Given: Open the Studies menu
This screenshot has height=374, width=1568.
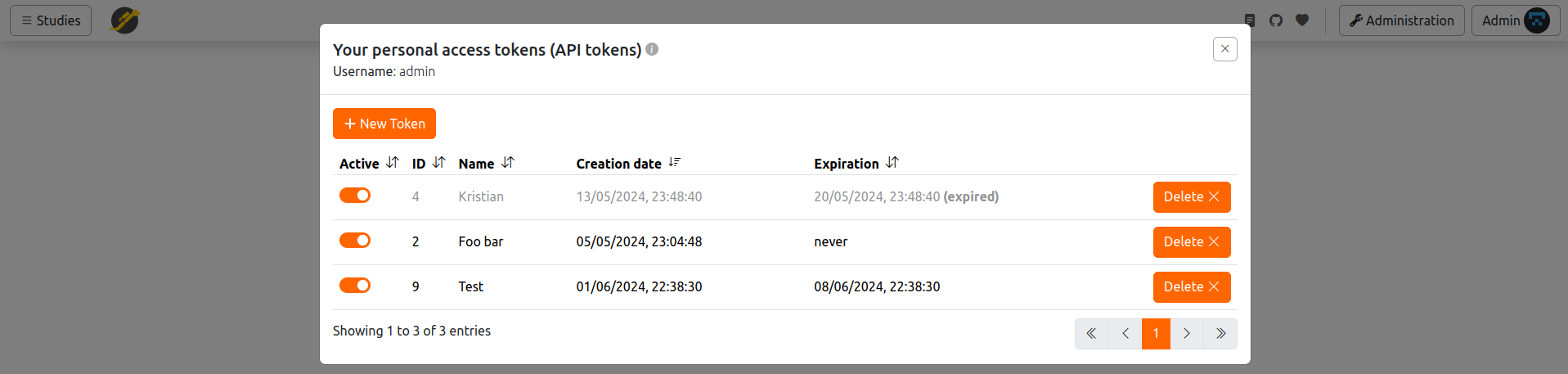Looking at the screenshot, I should click(51, 20).
